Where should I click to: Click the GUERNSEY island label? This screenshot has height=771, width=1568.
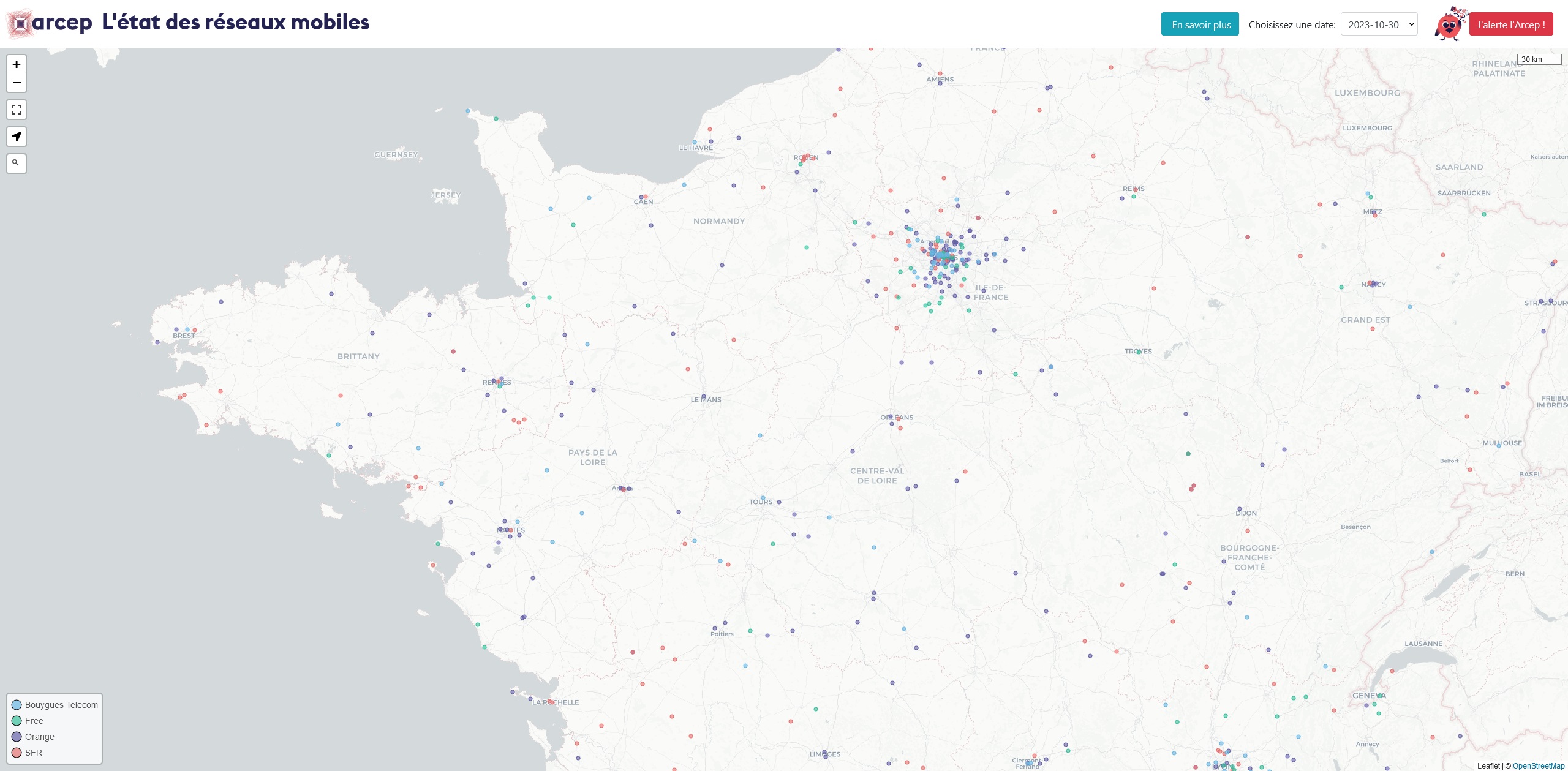[x=396, y=155]
